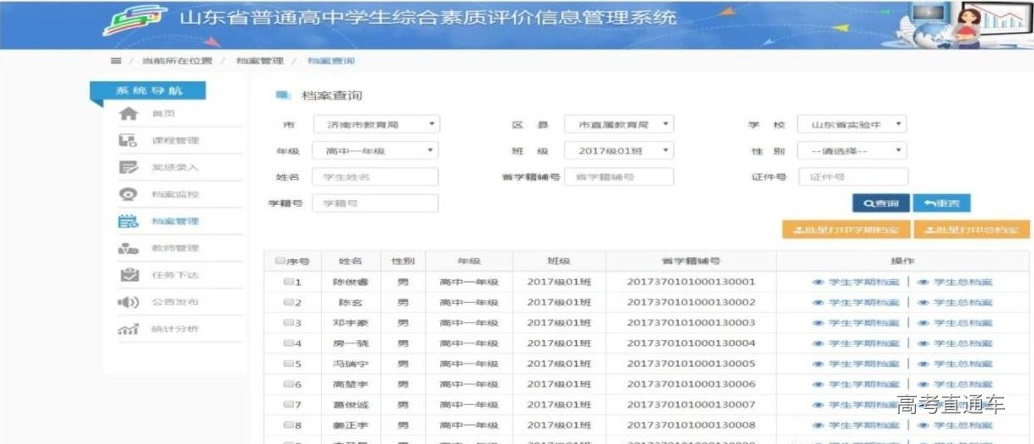Select the 档案管理 calendar icon
The width and height of the screenshot is (1034, 444).
click(128, 221)
